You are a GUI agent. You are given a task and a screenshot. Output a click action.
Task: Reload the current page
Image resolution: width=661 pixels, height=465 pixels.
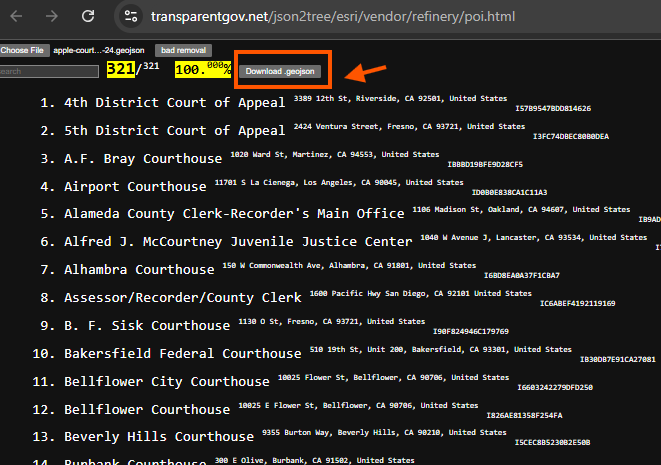pyautogui.click(x=88, y=17)
